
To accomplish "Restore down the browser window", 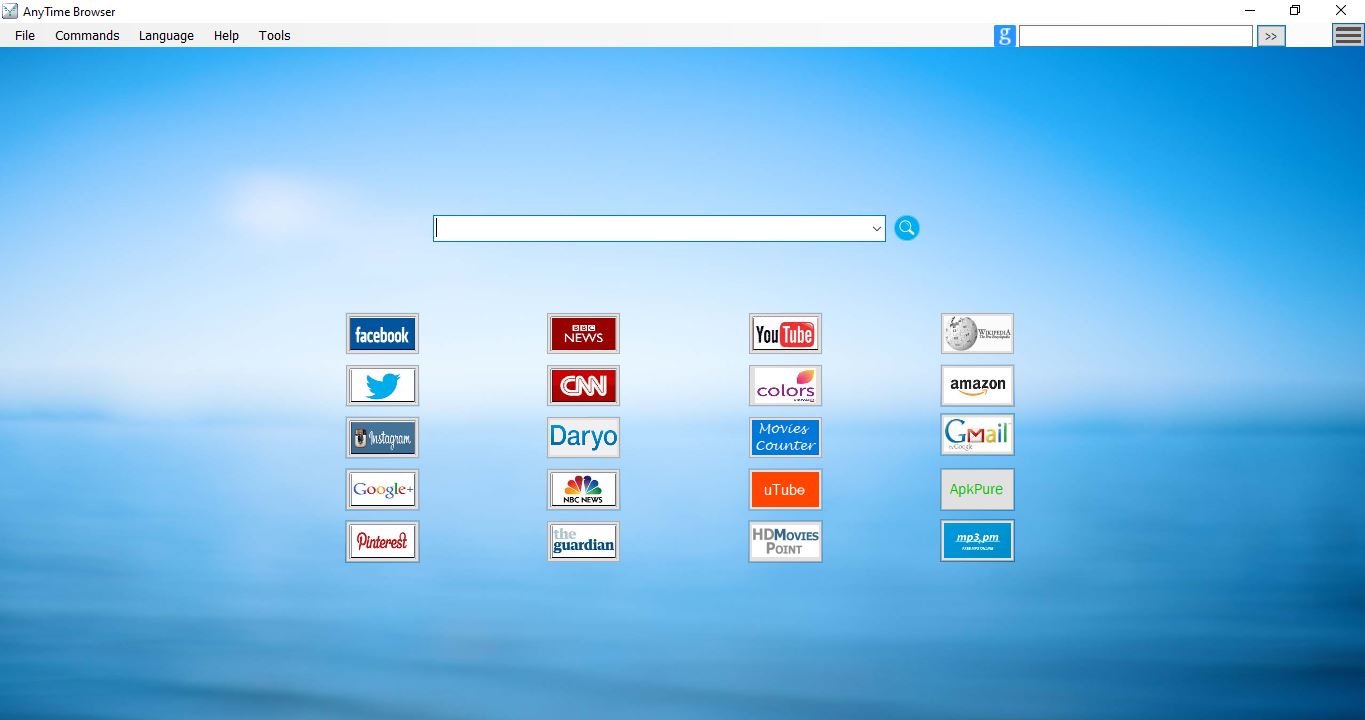I will pos(1295,11).
